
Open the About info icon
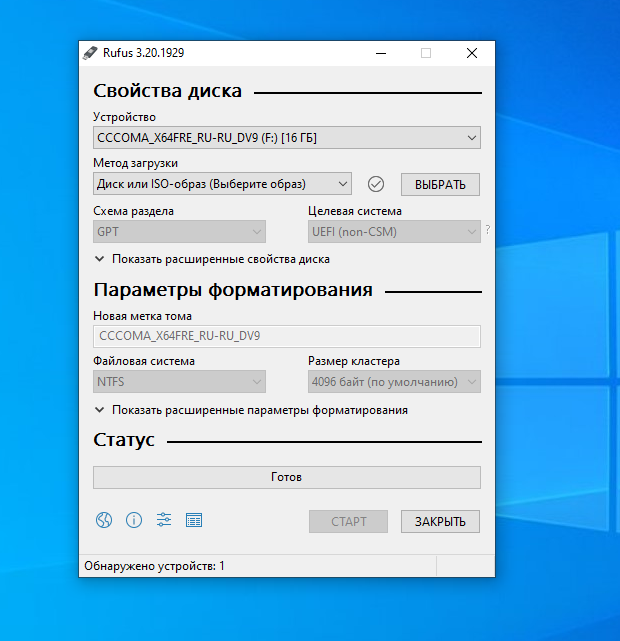click(134, 520)
